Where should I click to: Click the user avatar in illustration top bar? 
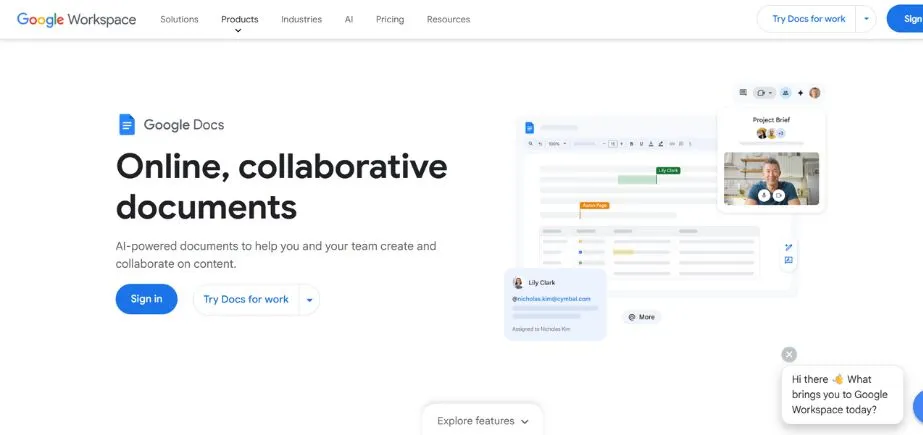click(815, 92)
